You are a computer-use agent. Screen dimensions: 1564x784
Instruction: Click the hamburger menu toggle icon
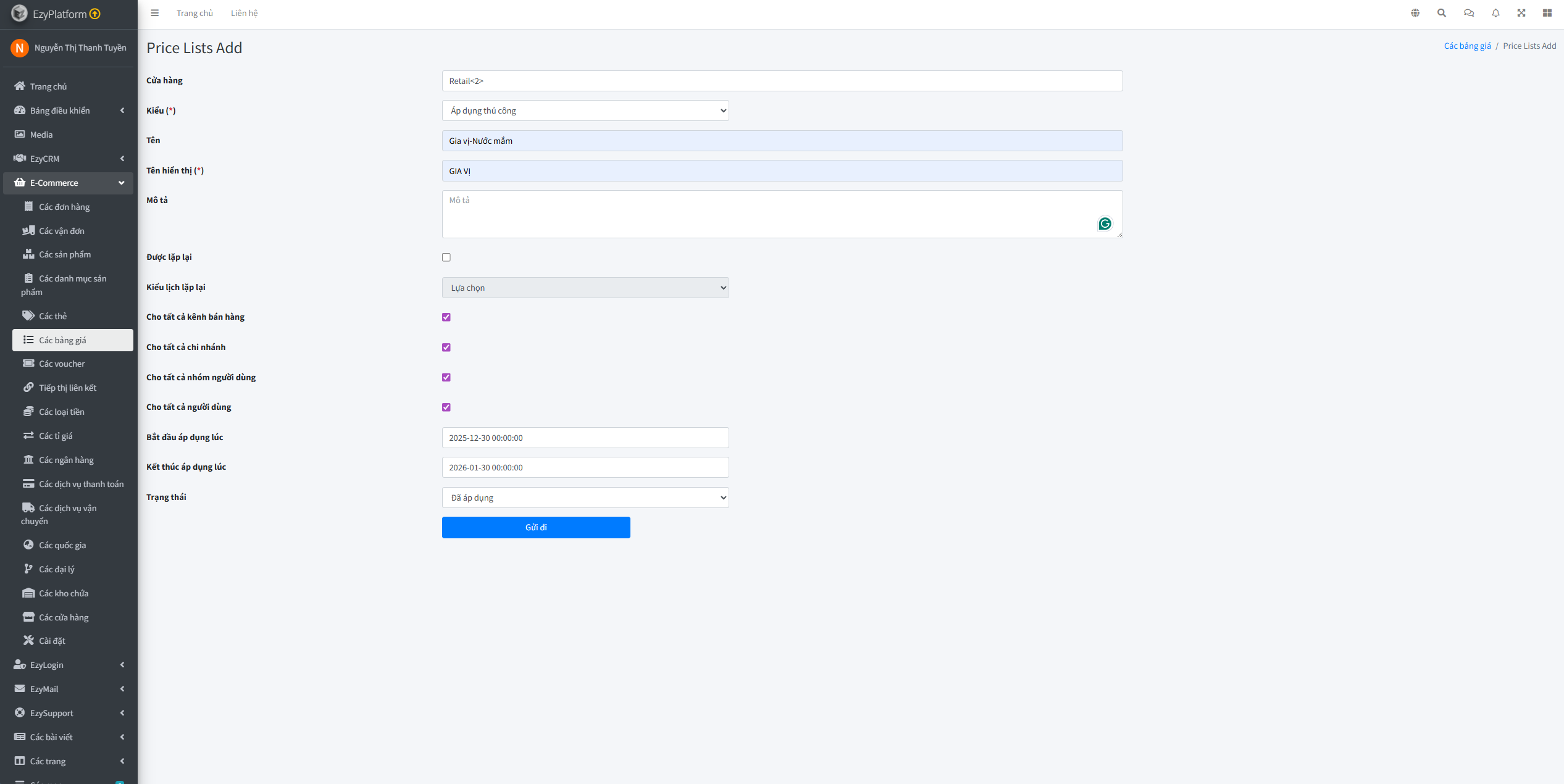click(154, 13)
